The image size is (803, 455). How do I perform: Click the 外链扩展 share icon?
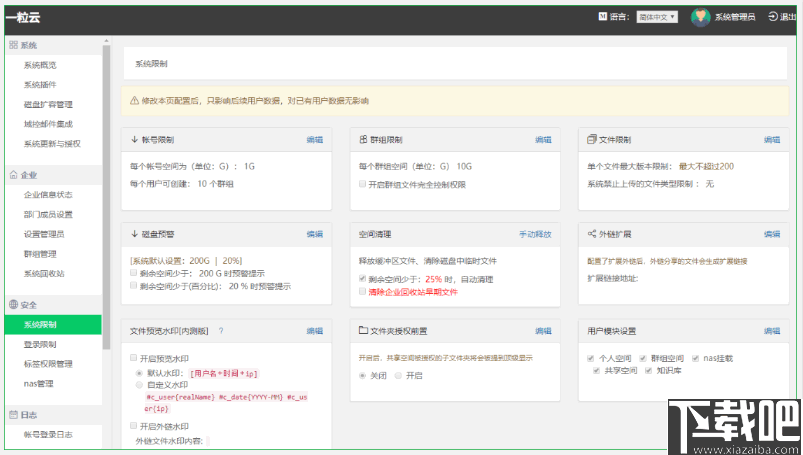click(x=591, y=234)
